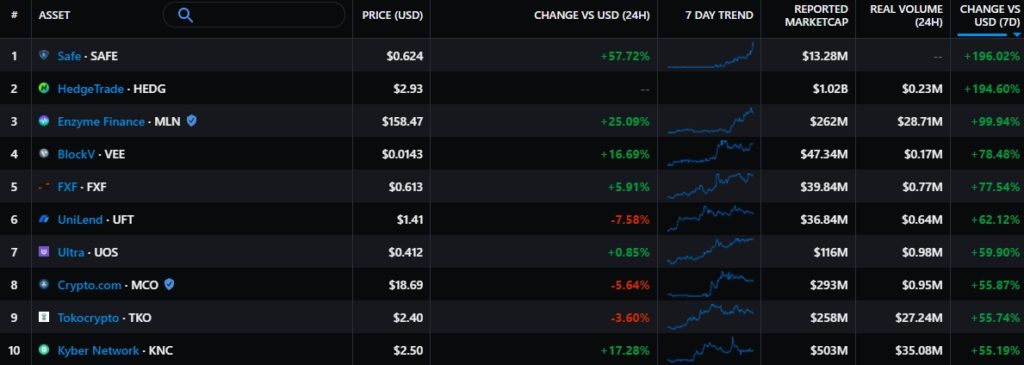View Kyber Network 7 day trend sparkline

tap(711, 349)
